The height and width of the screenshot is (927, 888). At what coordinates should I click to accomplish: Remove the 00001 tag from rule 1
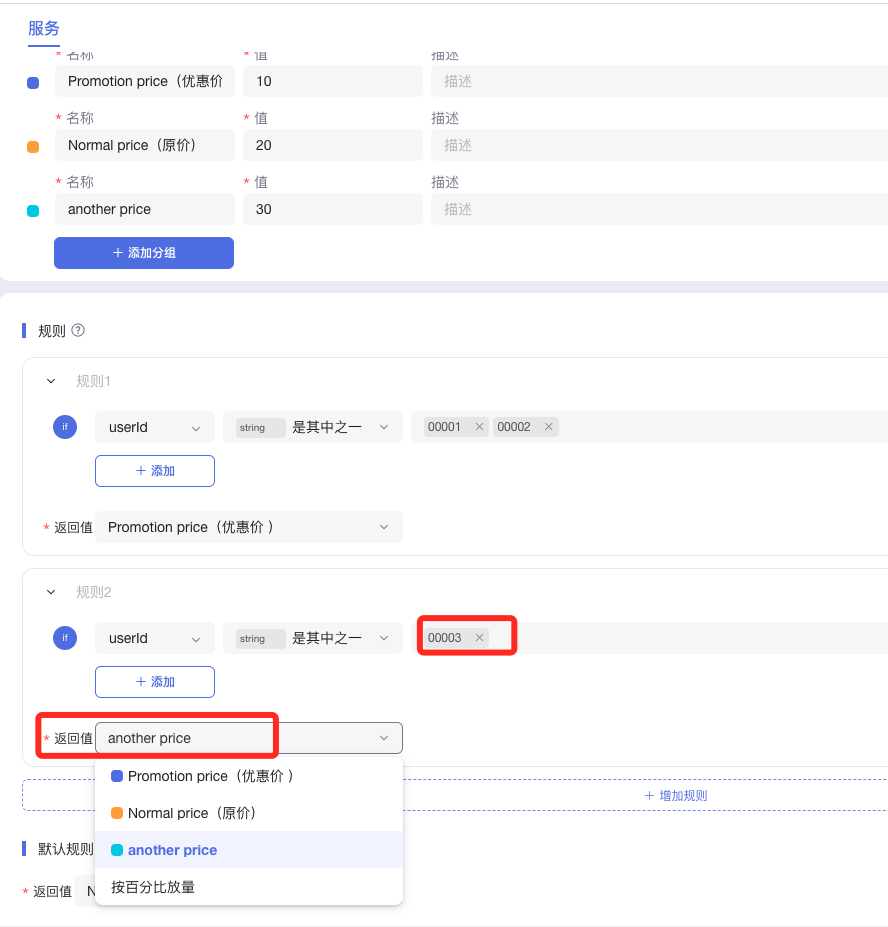pyautogui.click(x=479, y=427)
